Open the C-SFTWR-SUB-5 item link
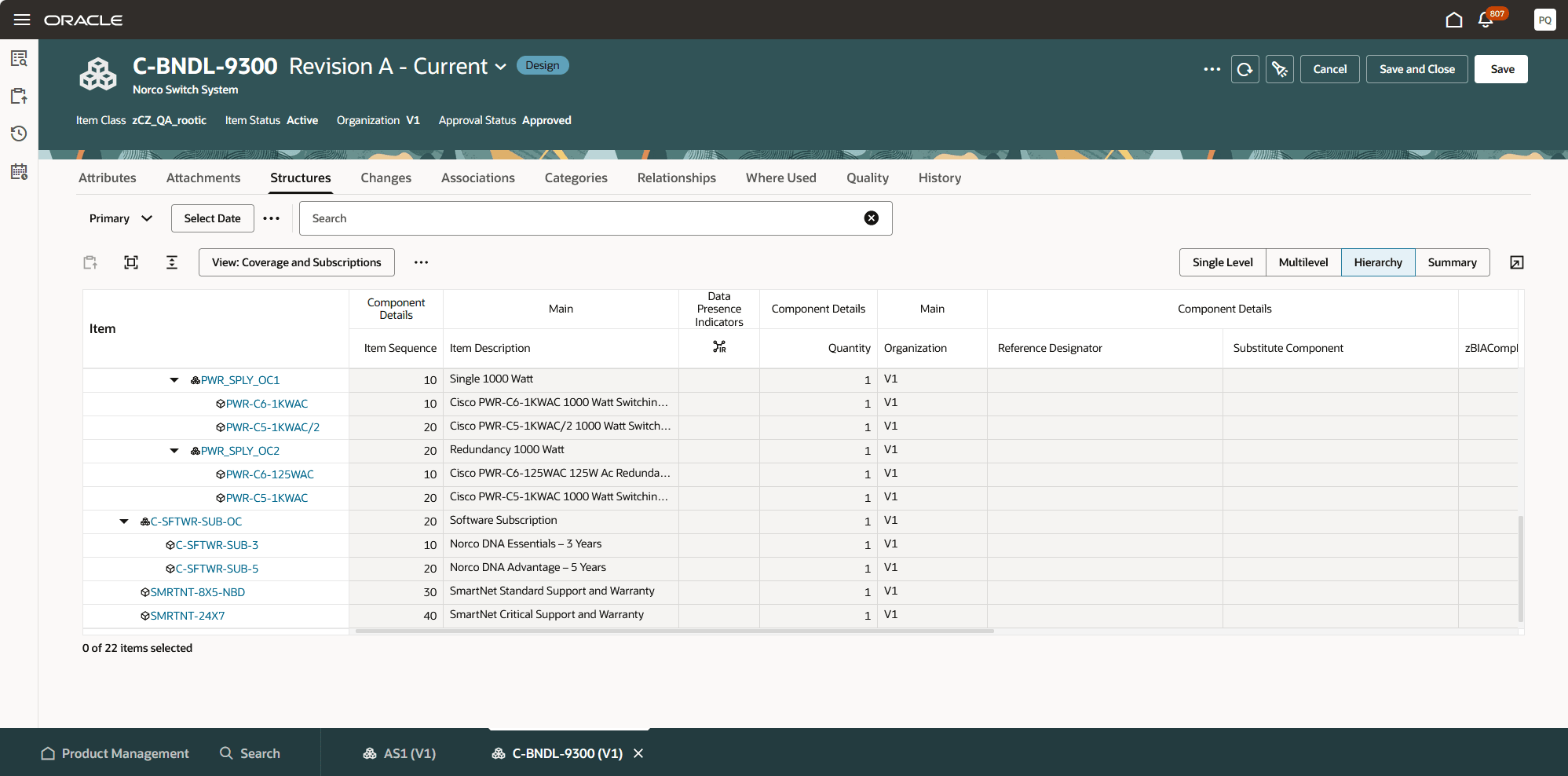The image size is (1568, 776). [x=217, y=569]
